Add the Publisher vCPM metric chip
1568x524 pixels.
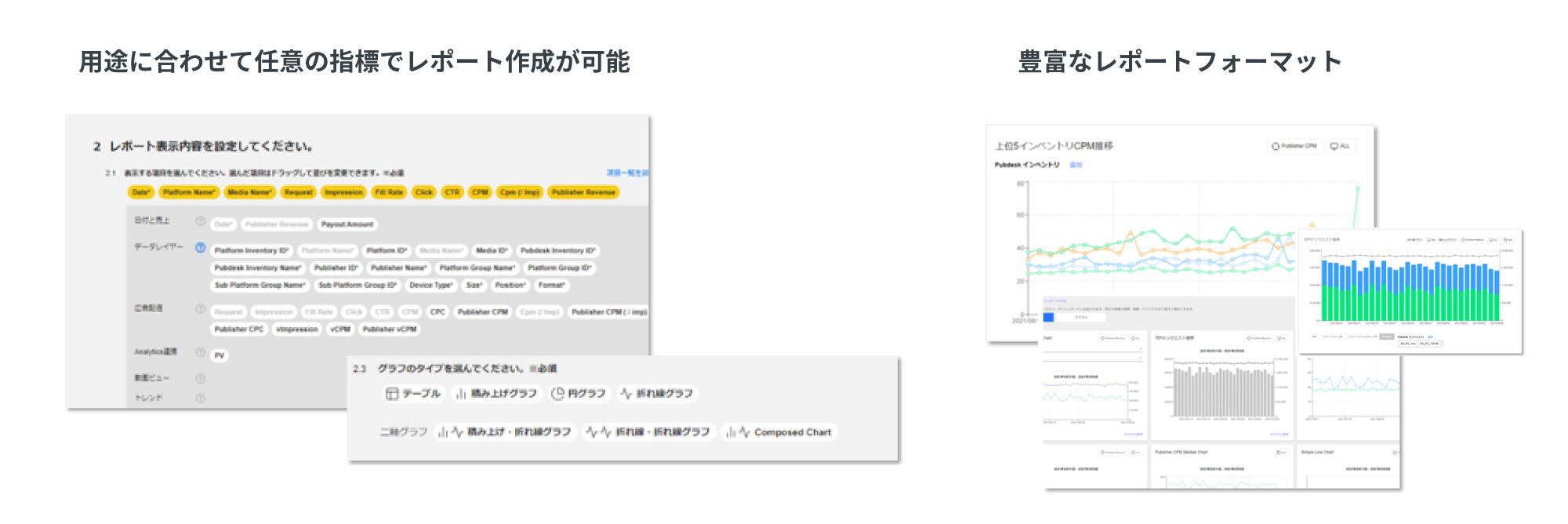click(x=390, y=329)
